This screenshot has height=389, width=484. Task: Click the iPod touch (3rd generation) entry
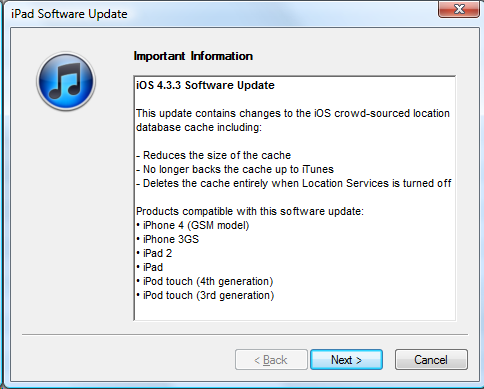[205, 295]
